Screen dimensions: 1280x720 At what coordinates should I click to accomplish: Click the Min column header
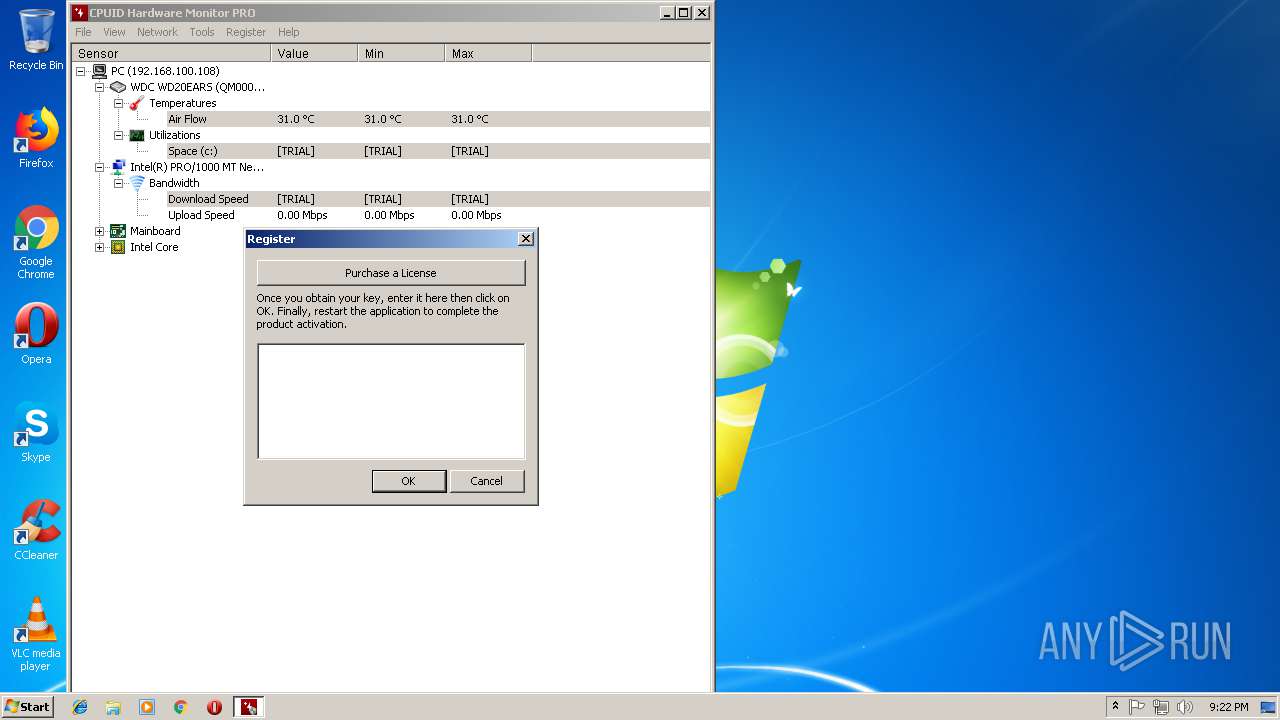tap(401, 53)
